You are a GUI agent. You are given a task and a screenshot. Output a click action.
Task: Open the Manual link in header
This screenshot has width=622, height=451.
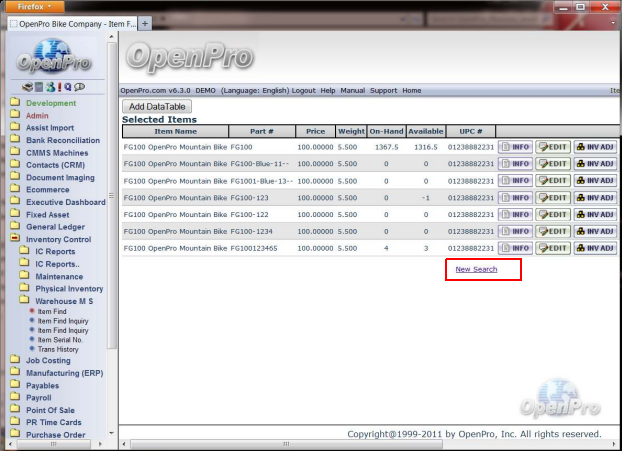tap(352, 90)
